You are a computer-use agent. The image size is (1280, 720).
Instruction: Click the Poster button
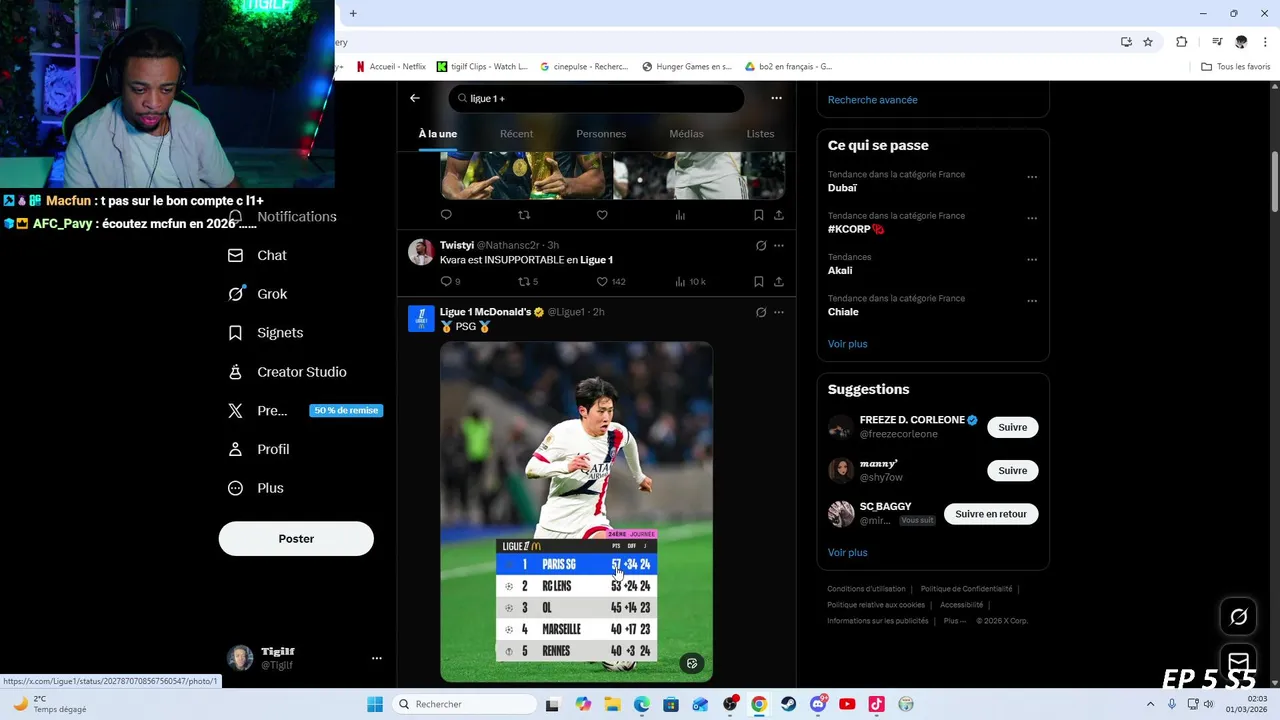296,538
